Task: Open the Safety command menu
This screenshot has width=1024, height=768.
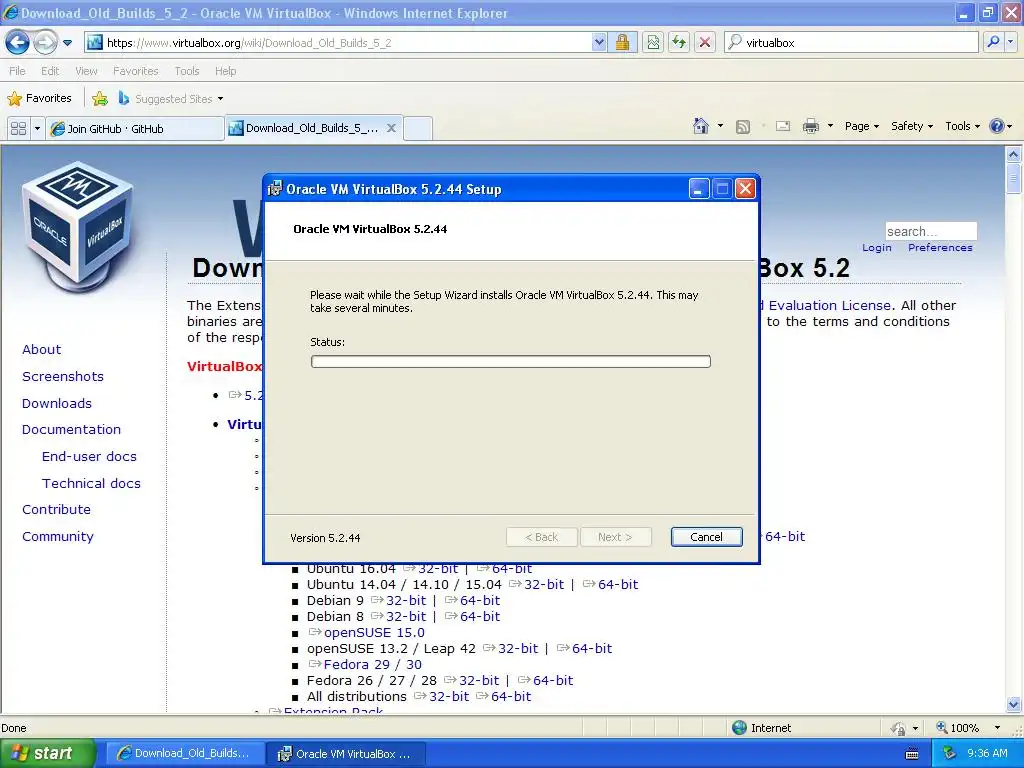Action: click(912, 126)
